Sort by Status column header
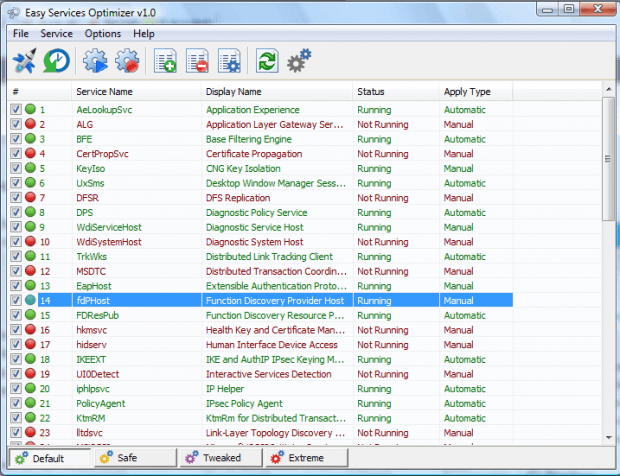The width and height of the screenshot is (620, 476). (x=396, y=92)
